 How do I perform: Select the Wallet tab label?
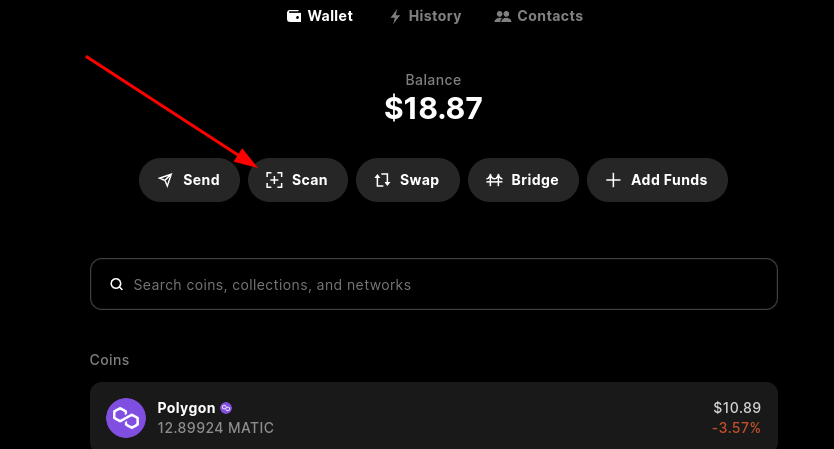click(x=330, y=16)
